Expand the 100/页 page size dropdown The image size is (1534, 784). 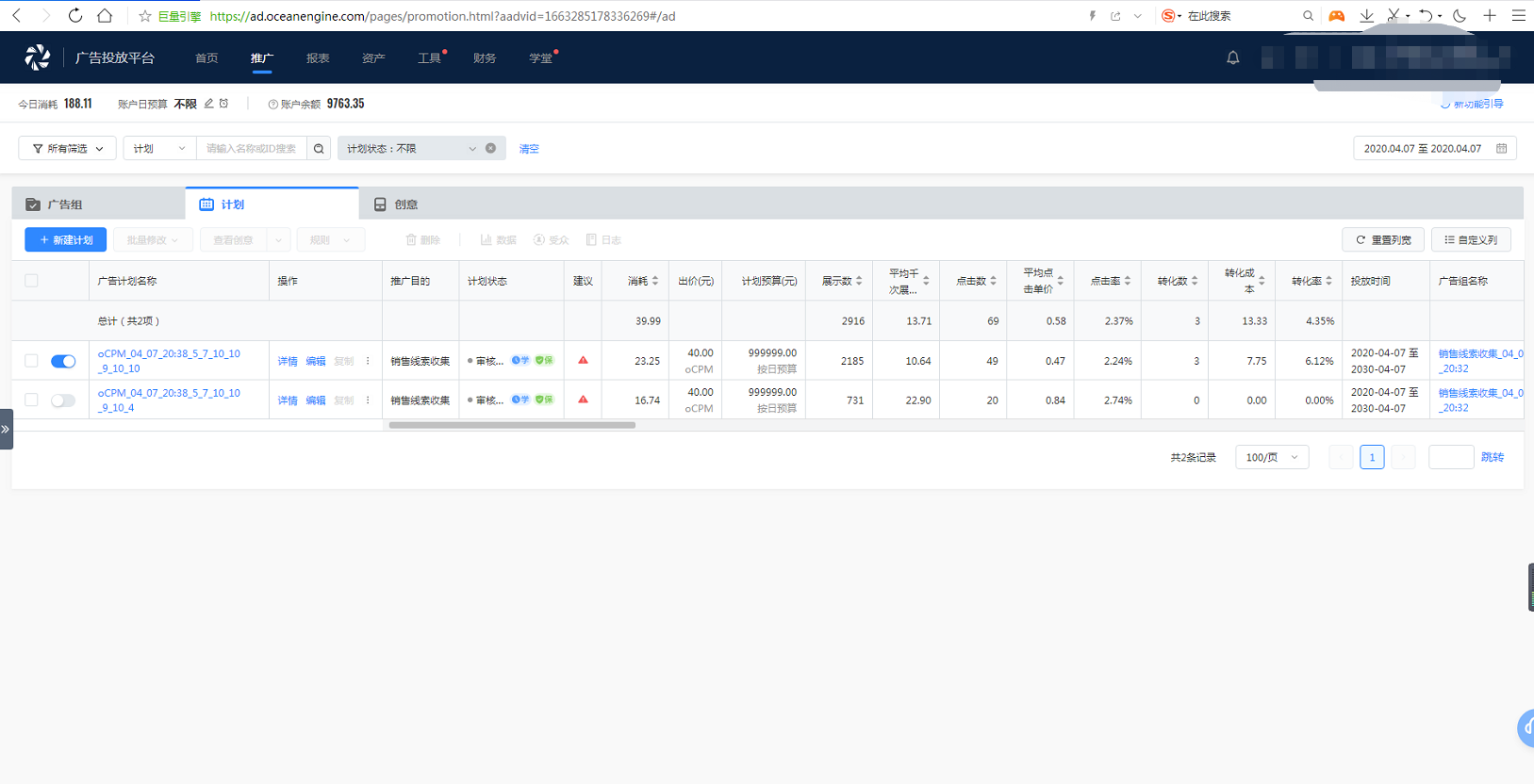click(x=1271, y=457)
